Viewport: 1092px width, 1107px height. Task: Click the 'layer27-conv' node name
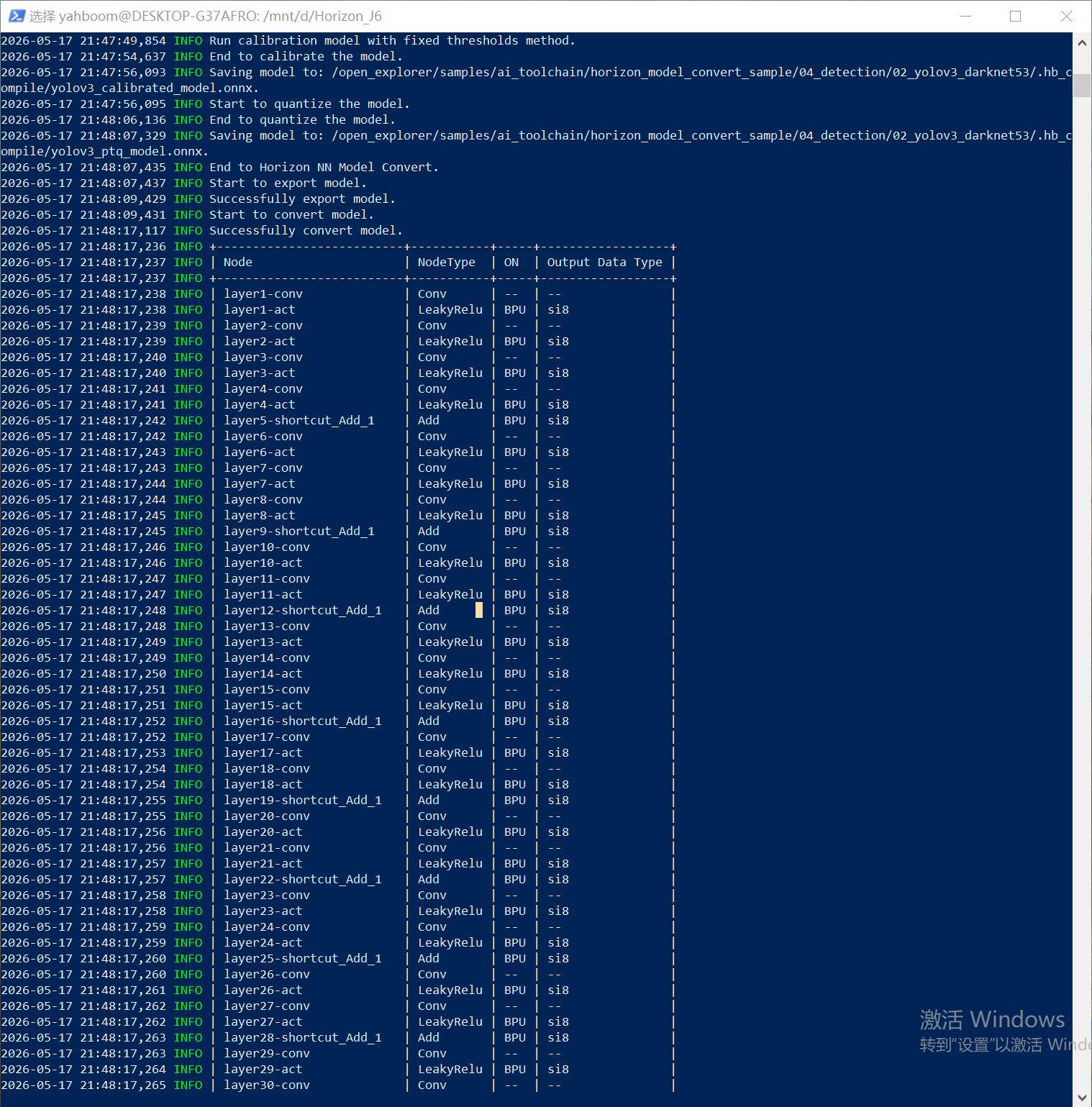pyautogui.click(x=267, y=1006)
